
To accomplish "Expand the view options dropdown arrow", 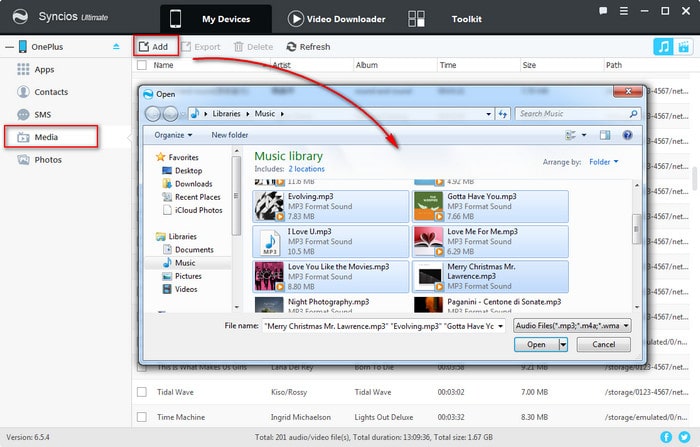I will pos(584,135).
